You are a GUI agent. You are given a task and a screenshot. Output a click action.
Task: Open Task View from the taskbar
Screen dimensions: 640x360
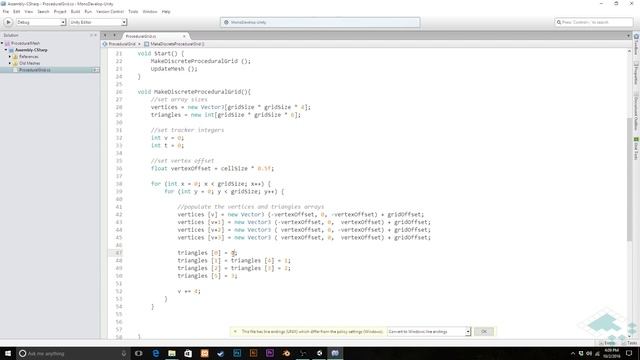(139, 353)
